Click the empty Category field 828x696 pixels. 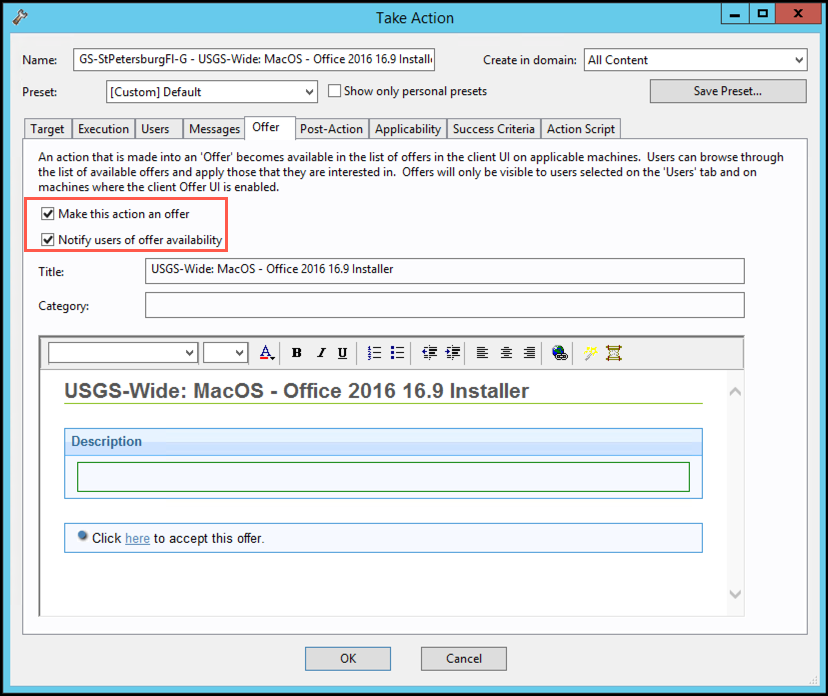click(445, 305)
